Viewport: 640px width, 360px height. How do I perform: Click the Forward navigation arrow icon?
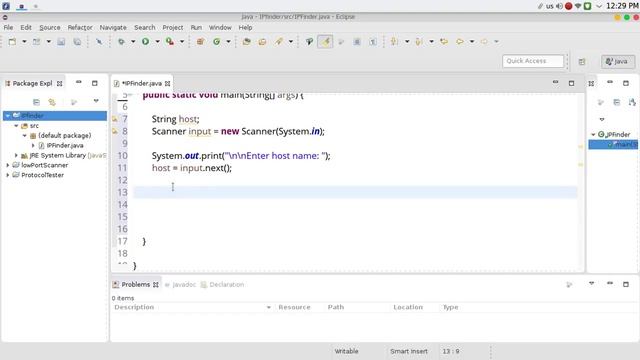pyautogui.click(x=484, y=42)
